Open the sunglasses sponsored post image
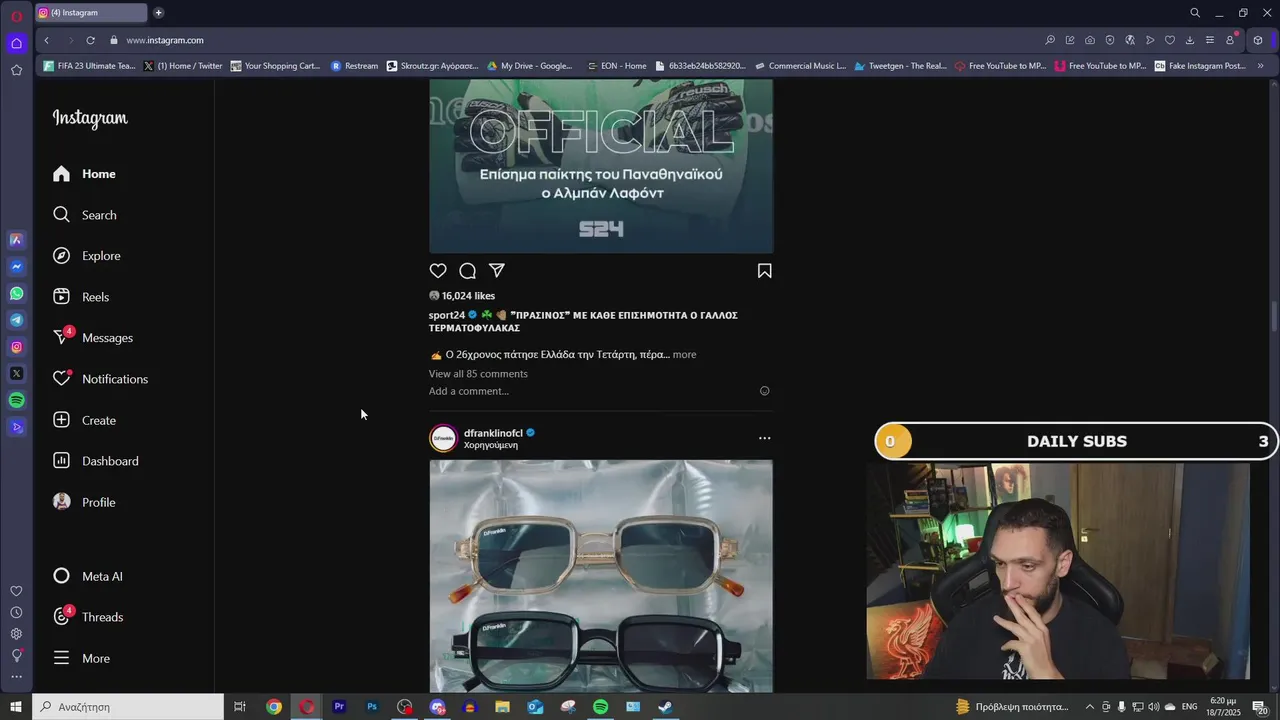Viewport: 1280px width, 720px height. [601, 576]
